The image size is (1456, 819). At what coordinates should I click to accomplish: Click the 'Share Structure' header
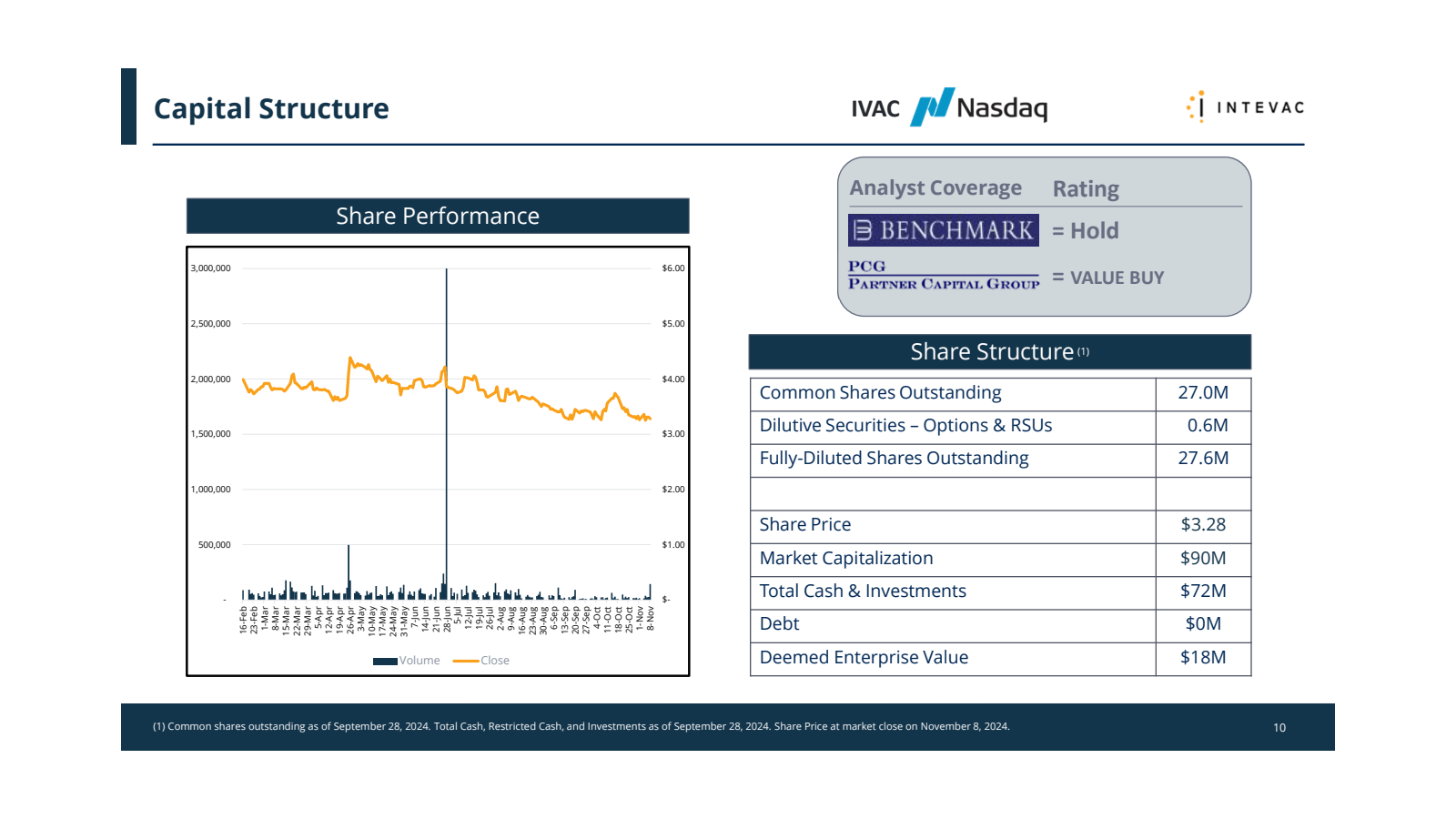(1000, 351)
